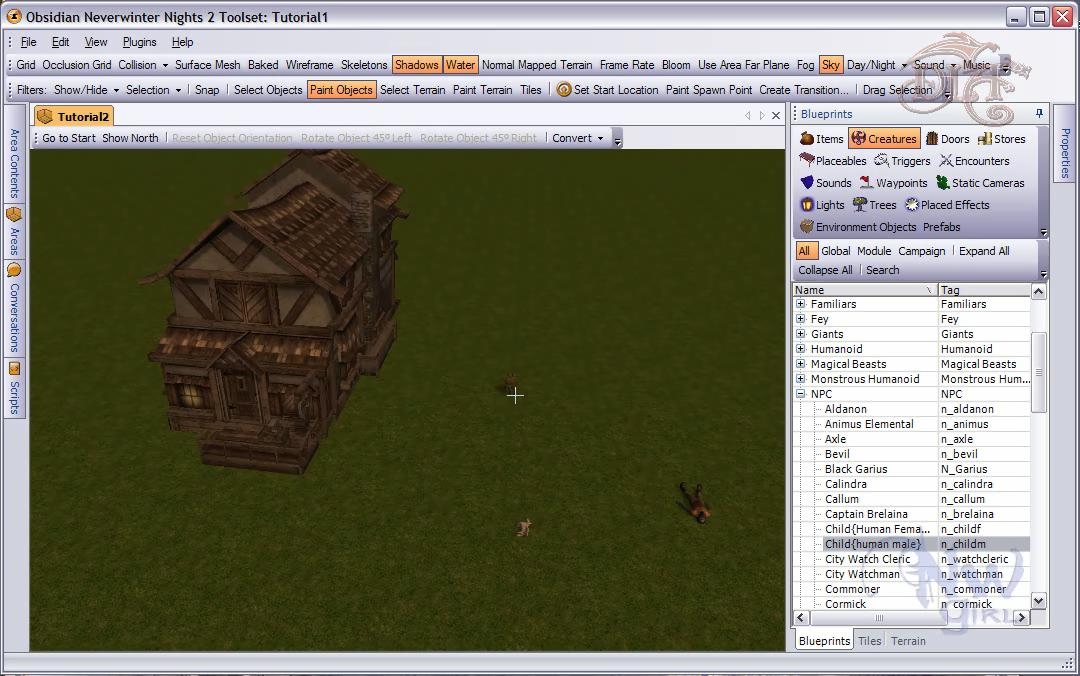
Task: Click the Go to Start button
Action: 69,138
